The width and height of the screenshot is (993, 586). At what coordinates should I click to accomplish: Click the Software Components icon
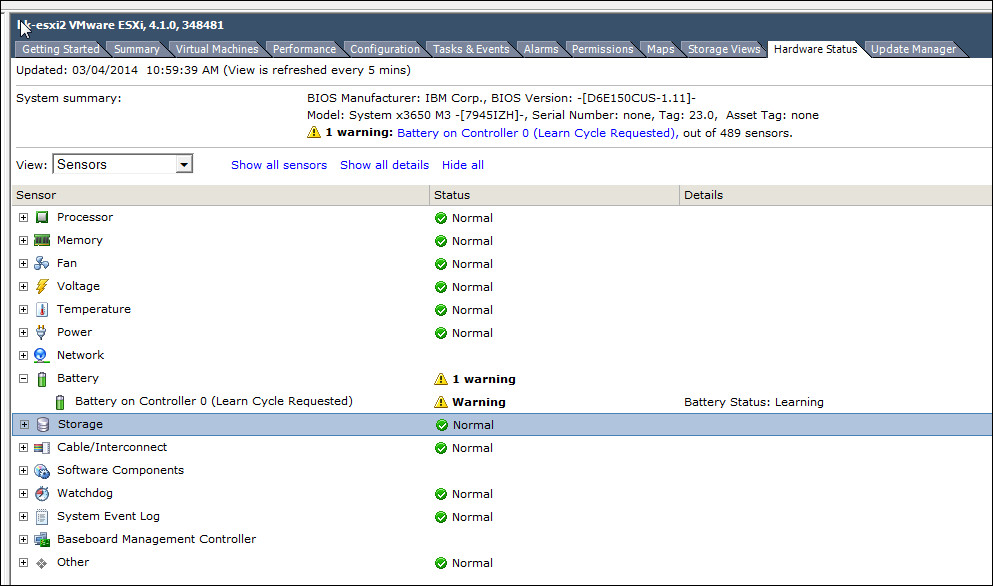[42, 471]
